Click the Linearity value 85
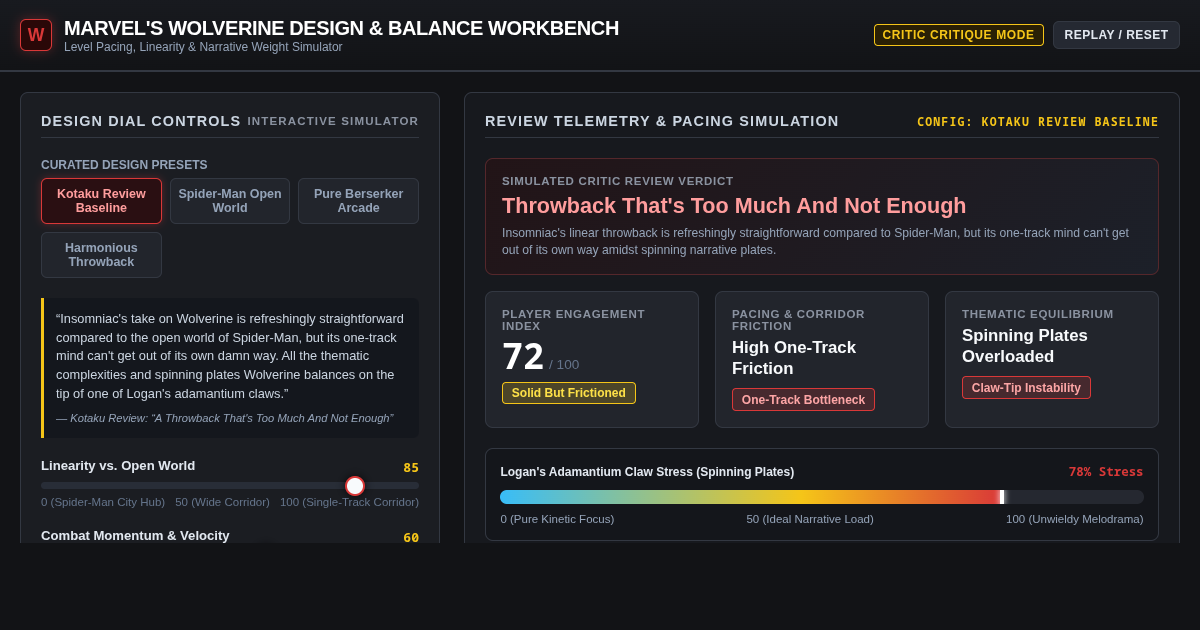The image size is (1200, 630). coord(411,468)
